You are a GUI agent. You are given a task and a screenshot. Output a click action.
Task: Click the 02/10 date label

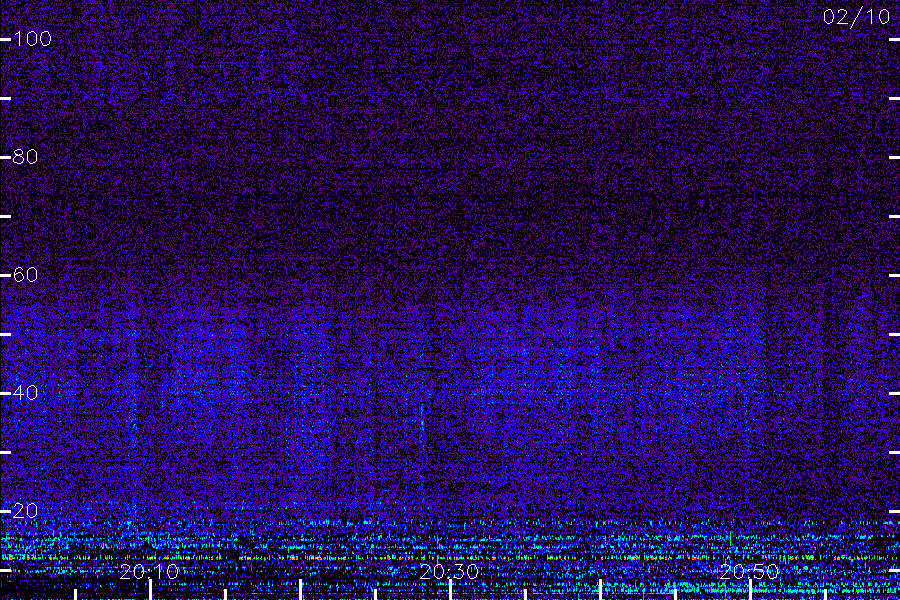tap(856, 17)
